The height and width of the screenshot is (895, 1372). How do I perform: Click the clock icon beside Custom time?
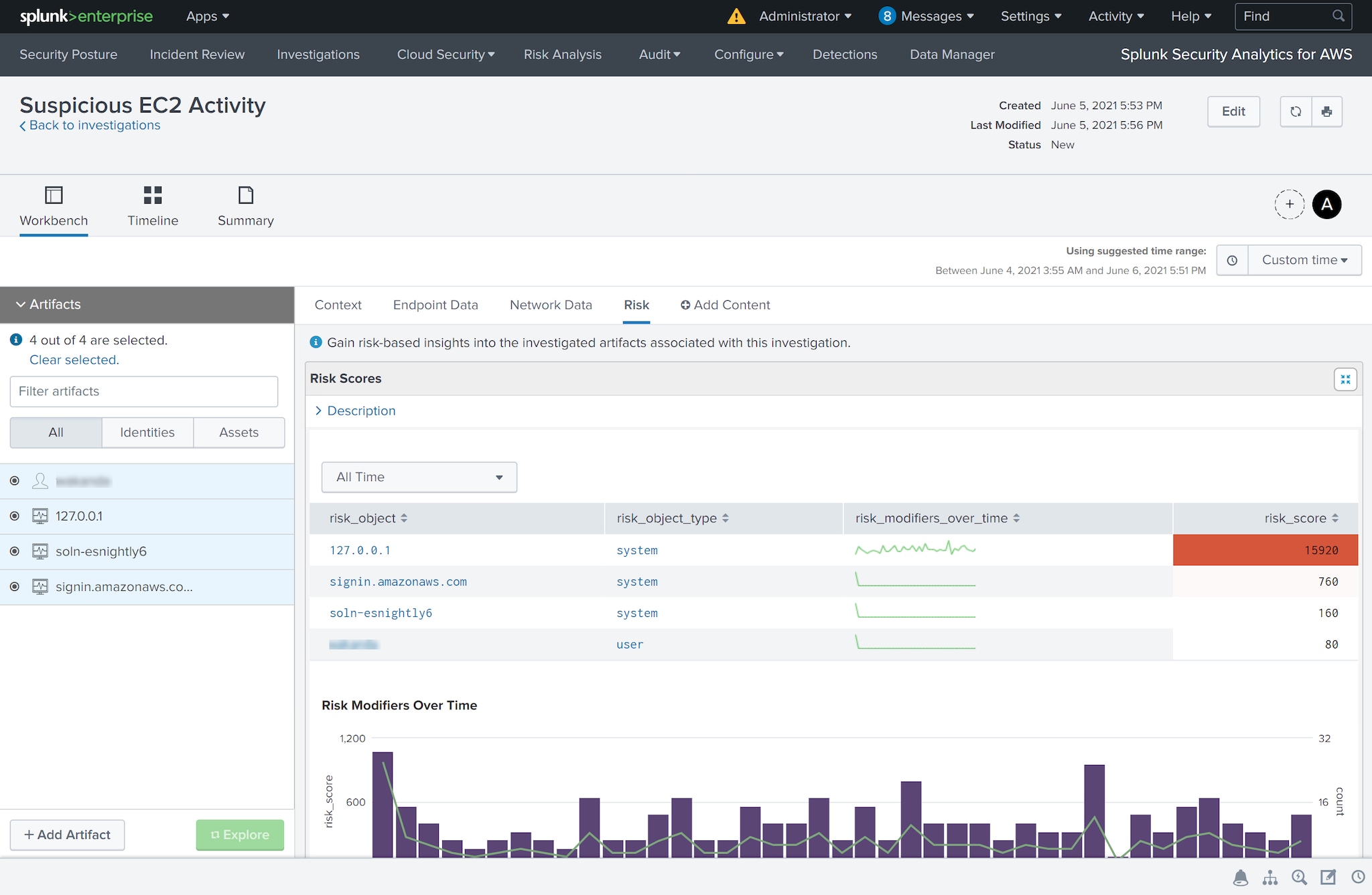click(1232, 260)
